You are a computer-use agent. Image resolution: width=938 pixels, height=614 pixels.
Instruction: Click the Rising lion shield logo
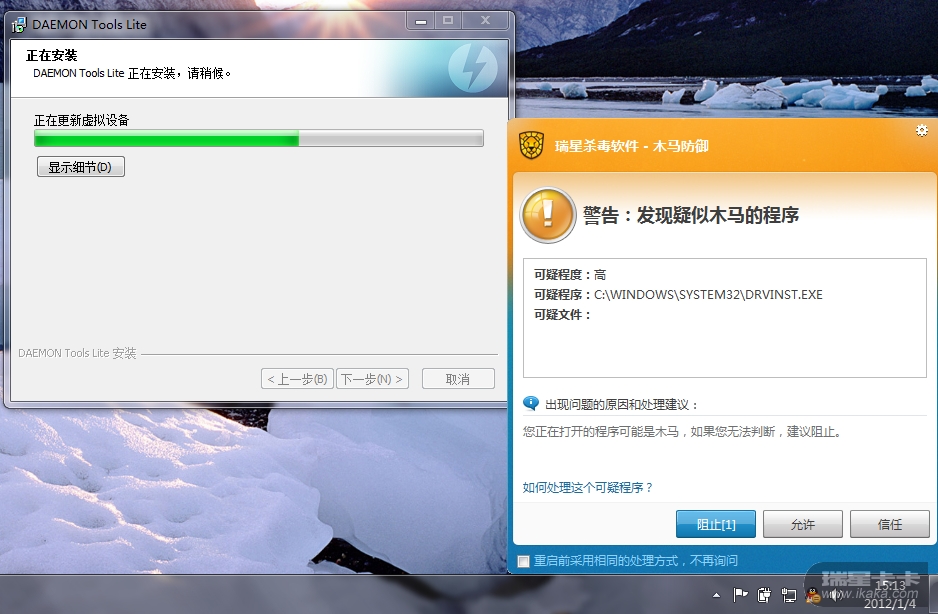pyautogui.click(x=531, y=145)
